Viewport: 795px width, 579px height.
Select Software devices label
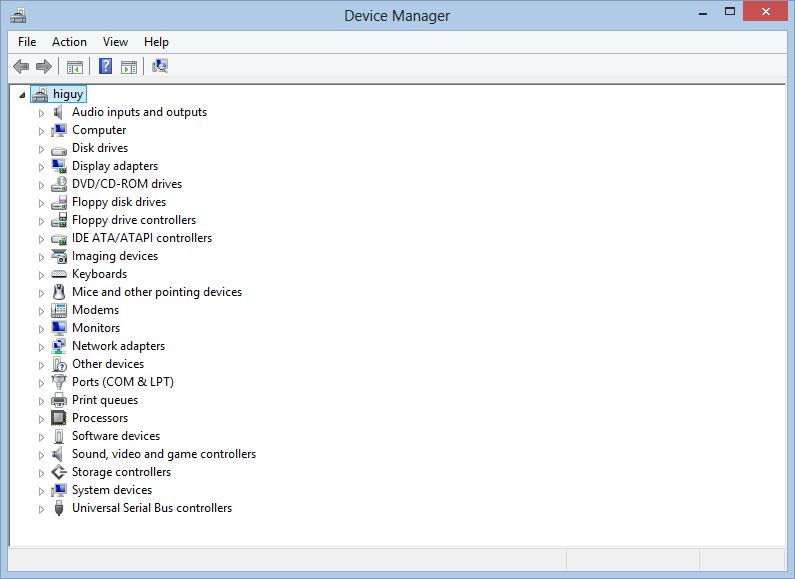(116, 436)
